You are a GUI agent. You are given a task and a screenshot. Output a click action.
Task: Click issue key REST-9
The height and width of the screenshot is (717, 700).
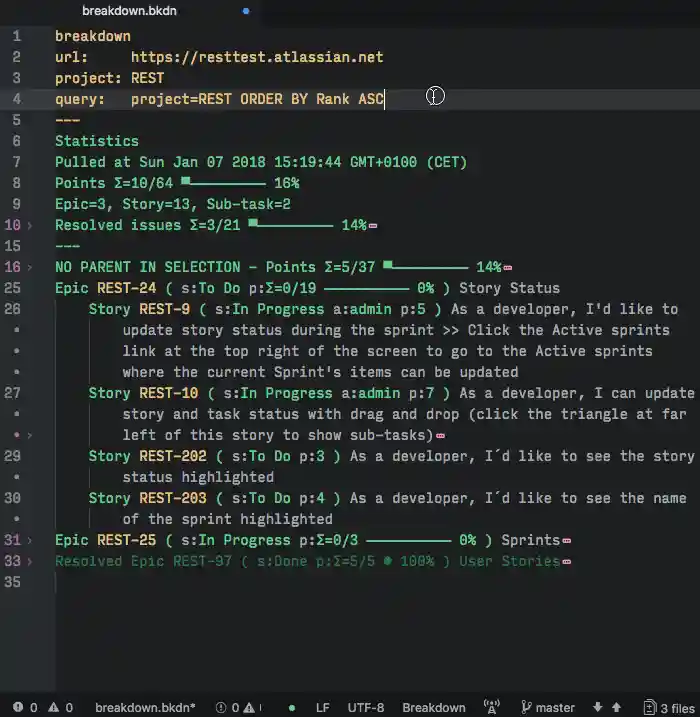tap(165, 309)
